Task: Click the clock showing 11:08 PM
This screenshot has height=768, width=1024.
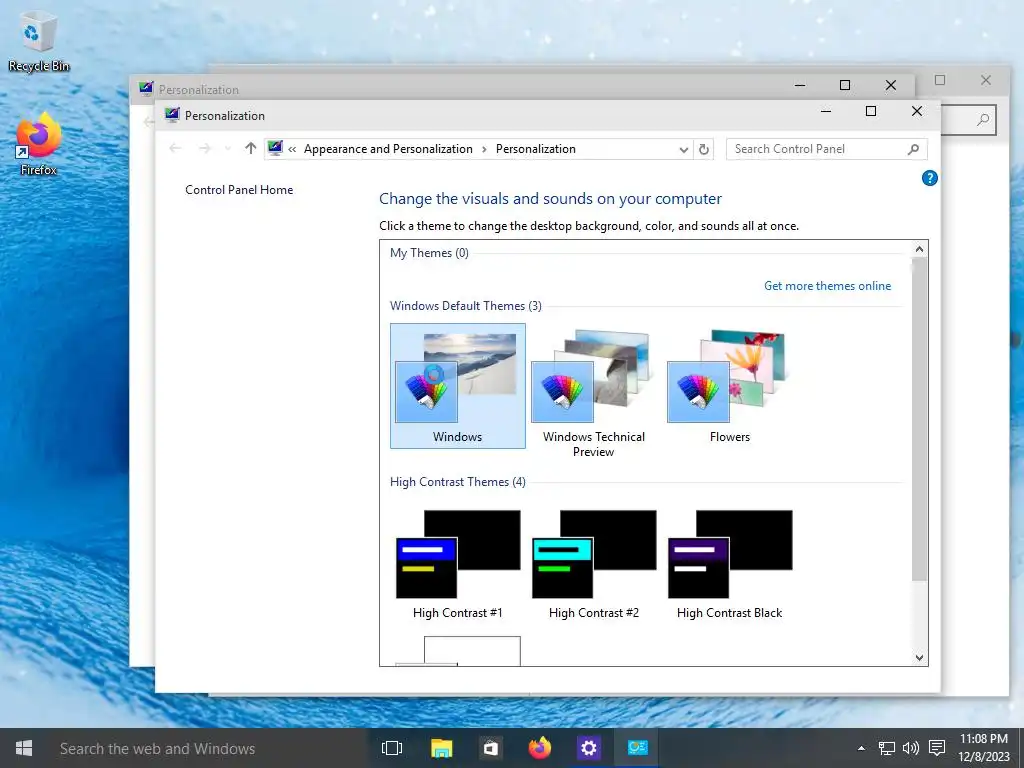Action: (x=984, y=739)
